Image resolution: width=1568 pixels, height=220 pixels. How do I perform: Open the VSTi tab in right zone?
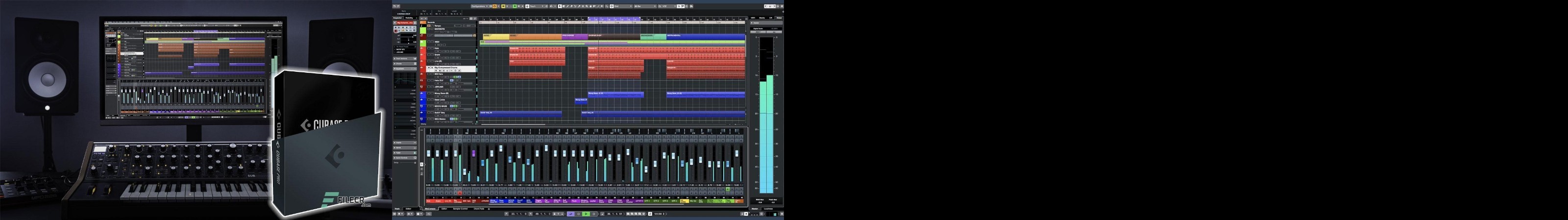[754, 18]
